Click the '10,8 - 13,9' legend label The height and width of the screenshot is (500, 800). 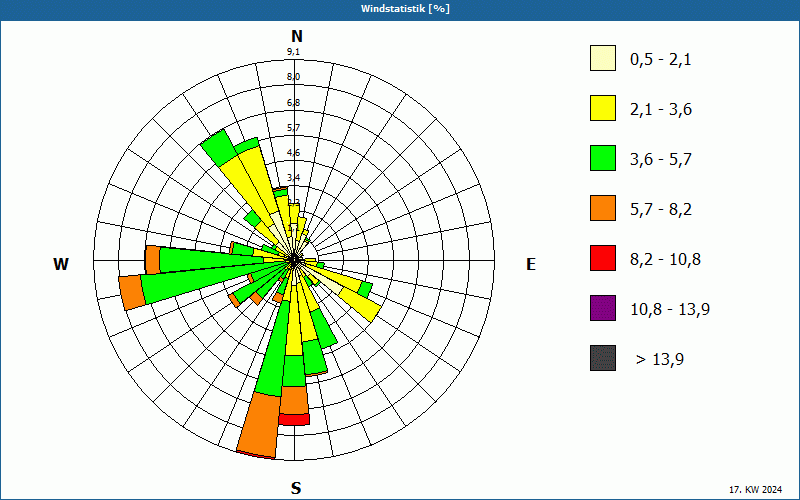[670, 310]
